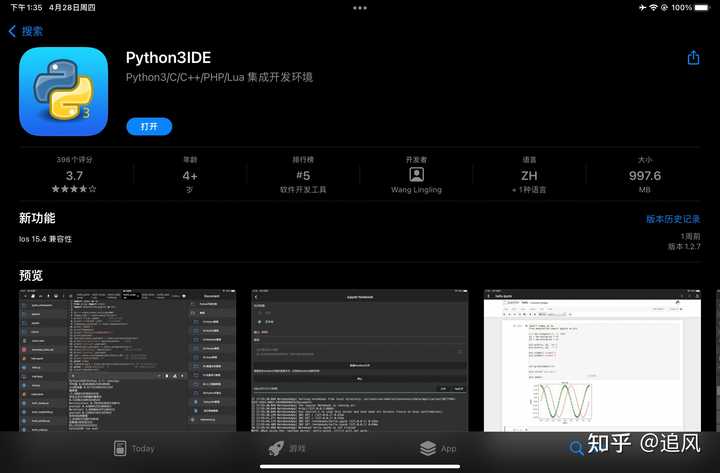This screenshot has width=720, height=473.
Task: Tap the Python3IDE app icon
Action: click(x=63, y=91)
